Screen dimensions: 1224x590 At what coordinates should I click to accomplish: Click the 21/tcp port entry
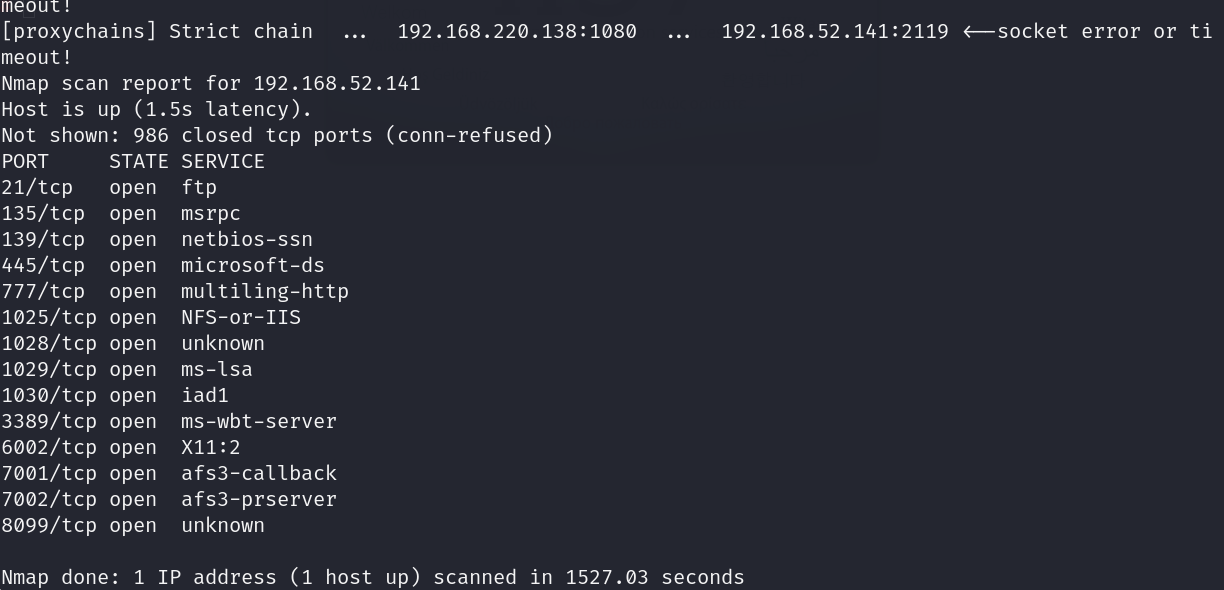pos(37,187)
